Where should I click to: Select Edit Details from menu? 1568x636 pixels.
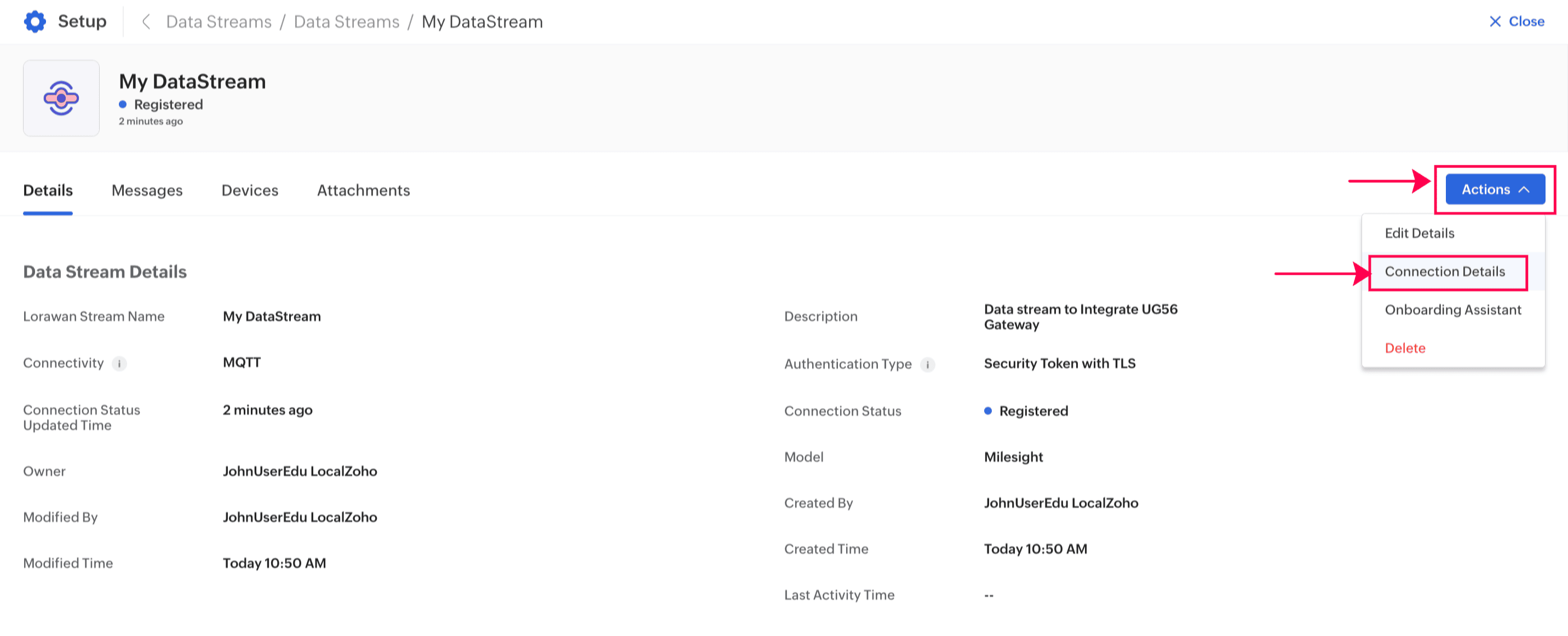1419,233
